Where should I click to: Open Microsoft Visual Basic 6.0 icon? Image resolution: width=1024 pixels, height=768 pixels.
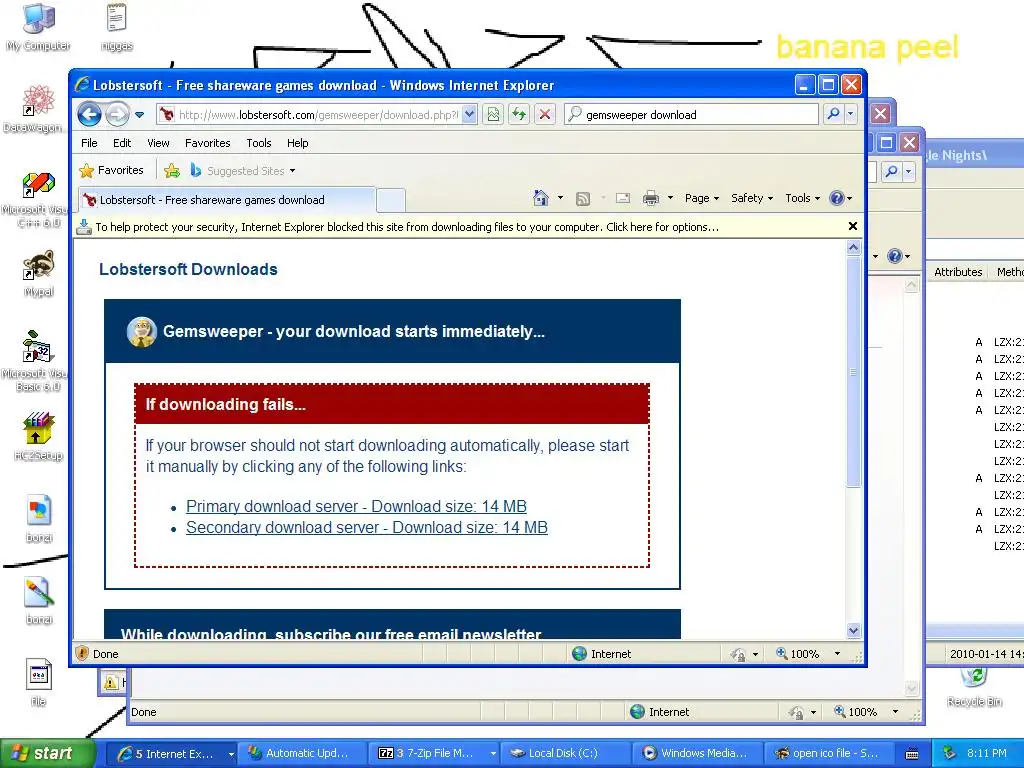click(36, 360)
